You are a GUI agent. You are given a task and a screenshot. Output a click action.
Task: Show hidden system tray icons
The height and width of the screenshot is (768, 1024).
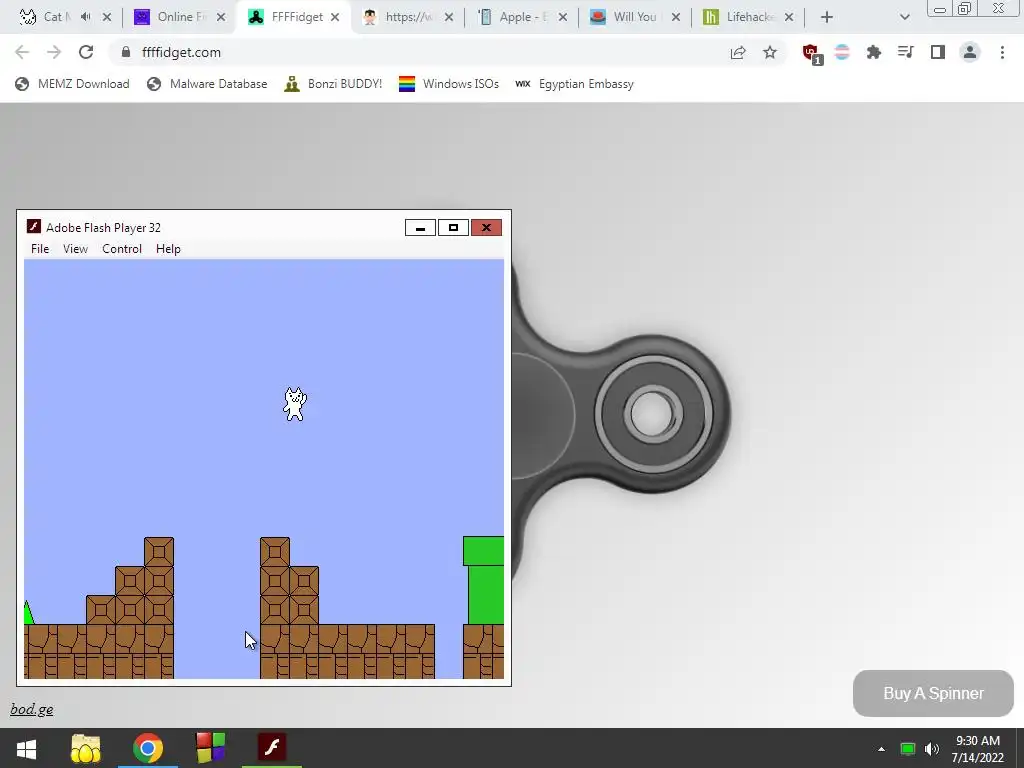pos(882,749)
